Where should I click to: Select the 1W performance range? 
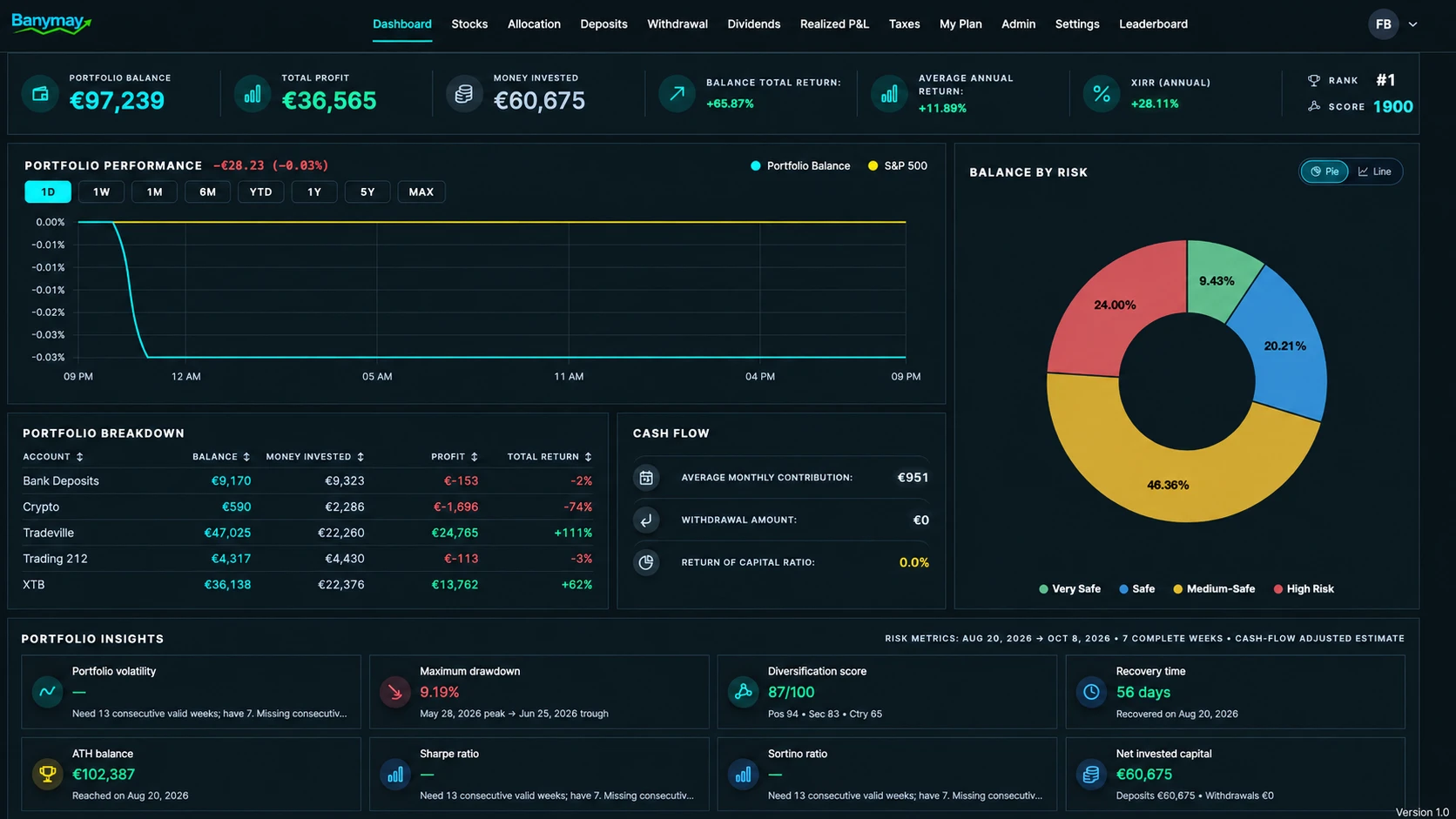(x=101, y=191)
